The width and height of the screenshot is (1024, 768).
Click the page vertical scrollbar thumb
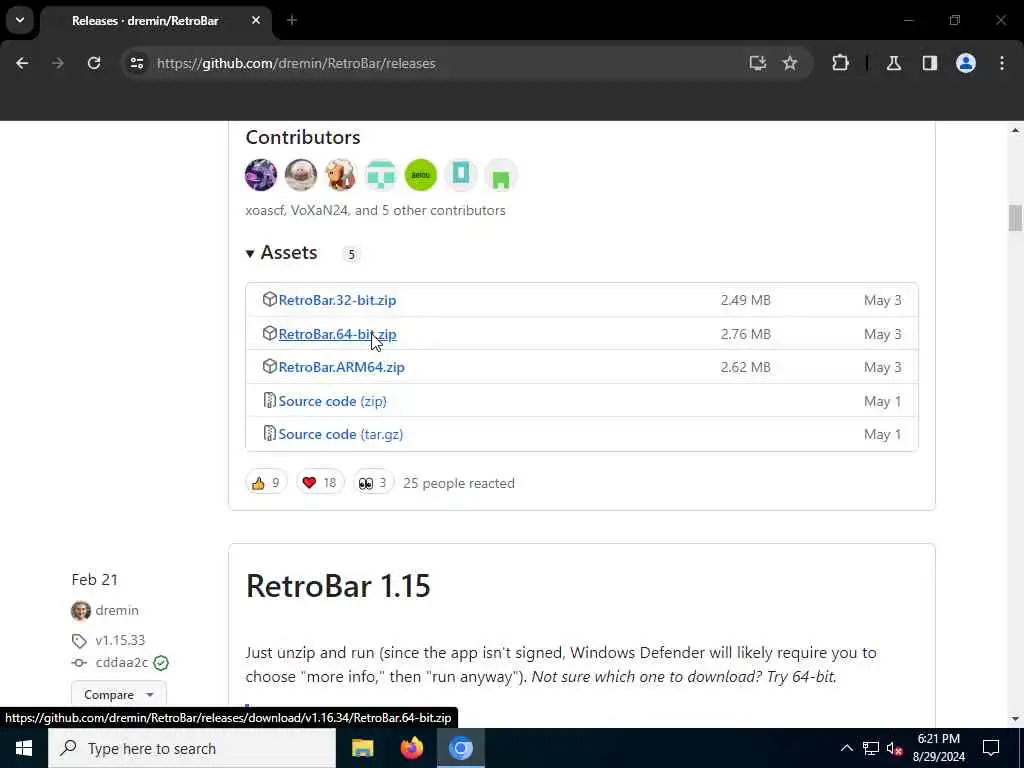(x=1015, y=218)
